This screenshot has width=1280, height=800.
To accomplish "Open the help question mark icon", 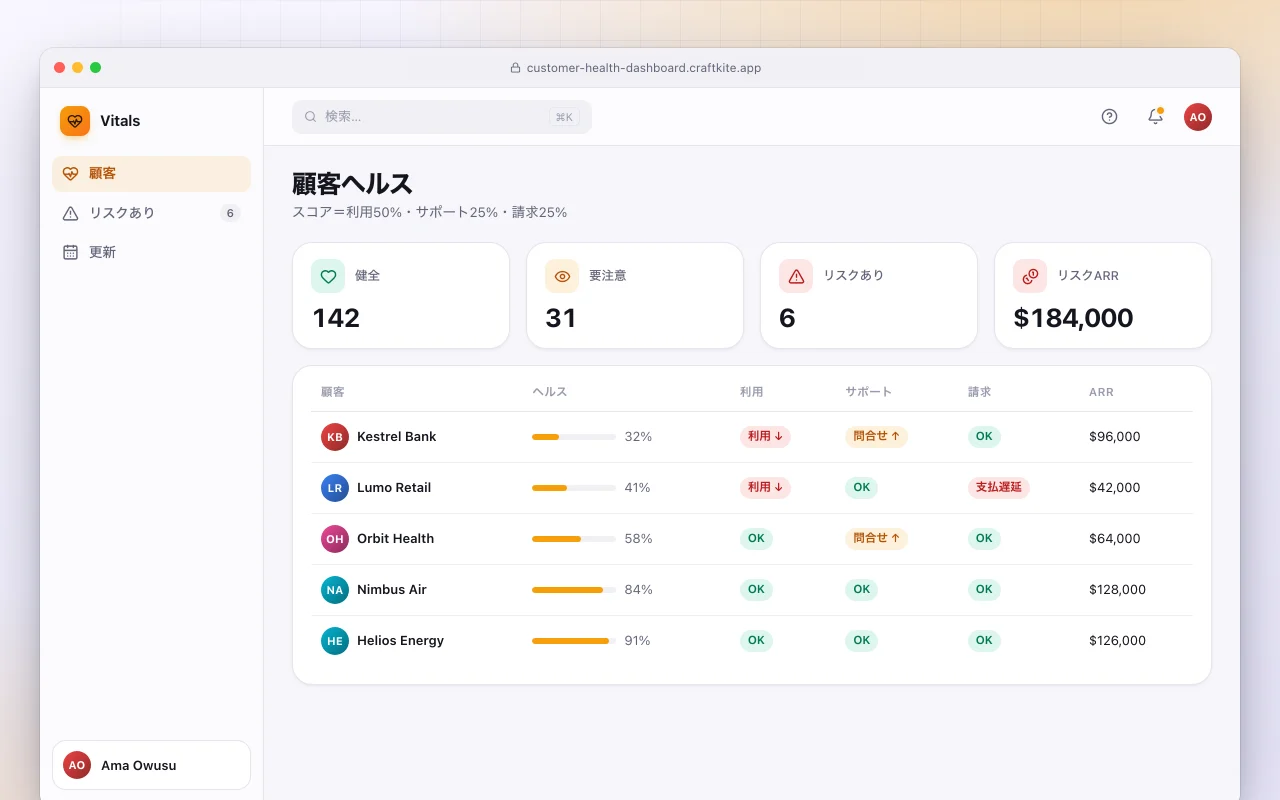I will click(x=1109, y=117).
